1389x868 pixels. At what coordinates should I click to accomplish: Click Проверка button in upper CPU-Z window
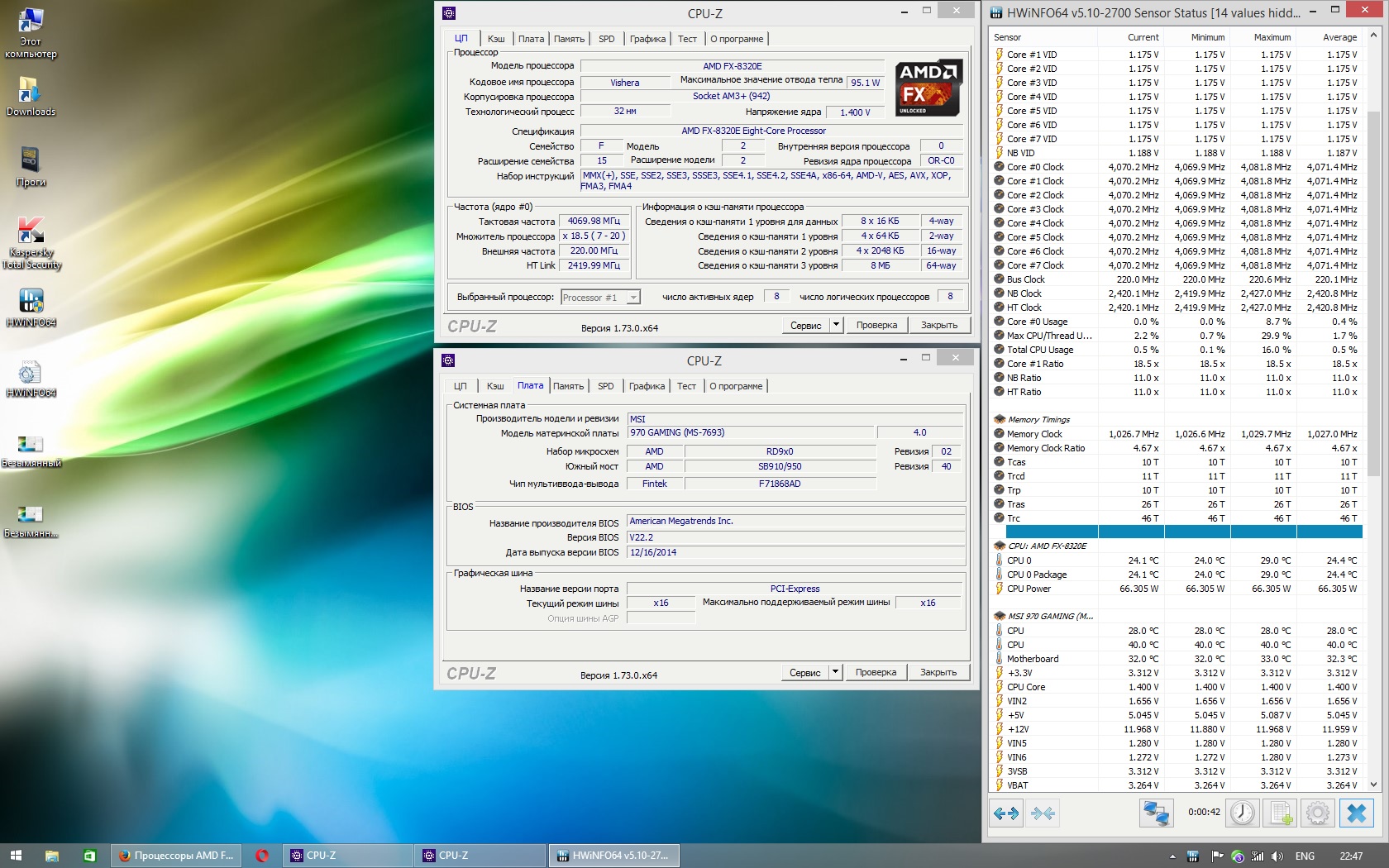pos(876,325)
